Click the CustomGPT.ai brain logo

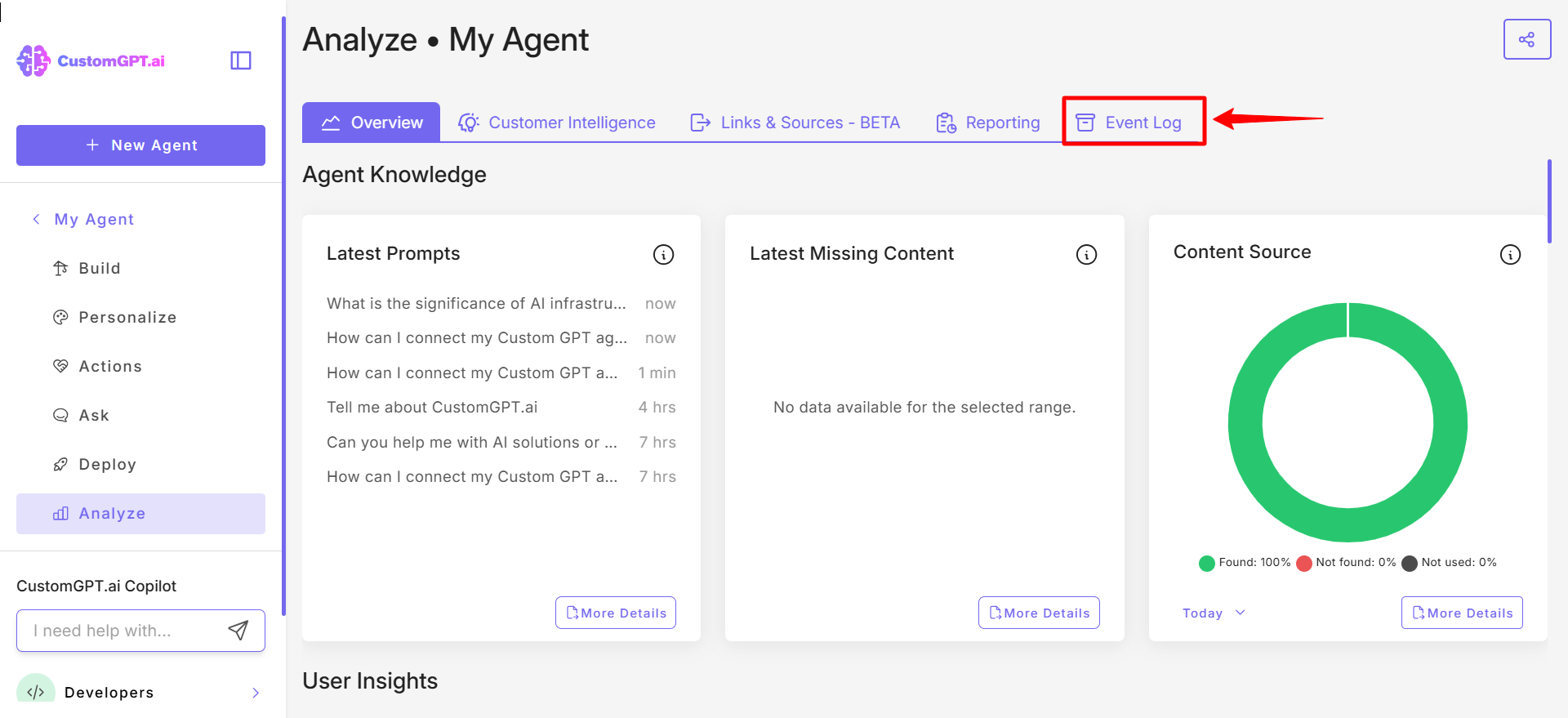[33, 61]
